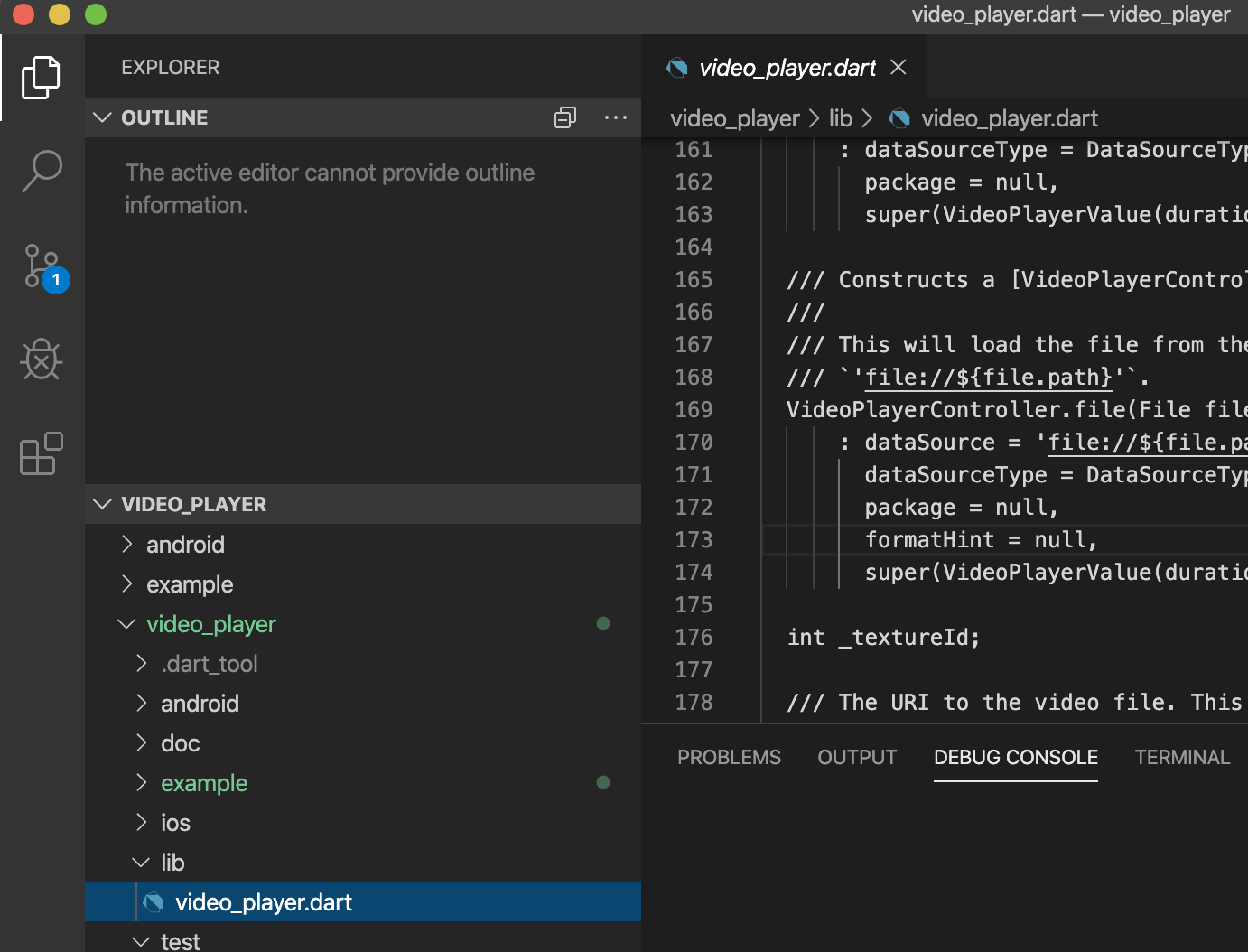This screenshot has height=952, width=1248.
Task: Click line number 176 in gutter
Action: click(x=694, y=637)
